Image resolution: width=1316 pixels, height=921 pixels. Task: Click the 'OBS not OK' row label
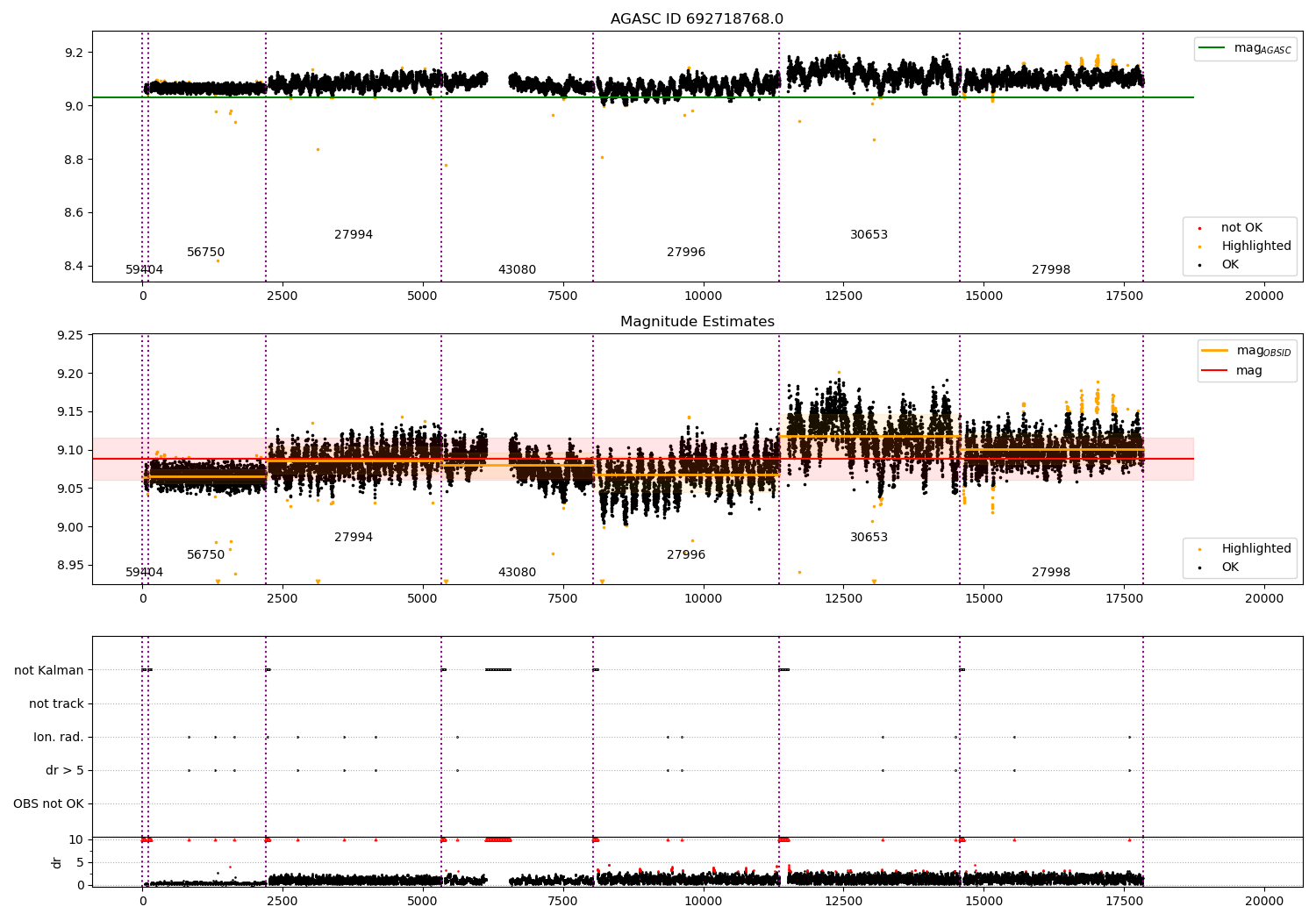tap(48, 803)
